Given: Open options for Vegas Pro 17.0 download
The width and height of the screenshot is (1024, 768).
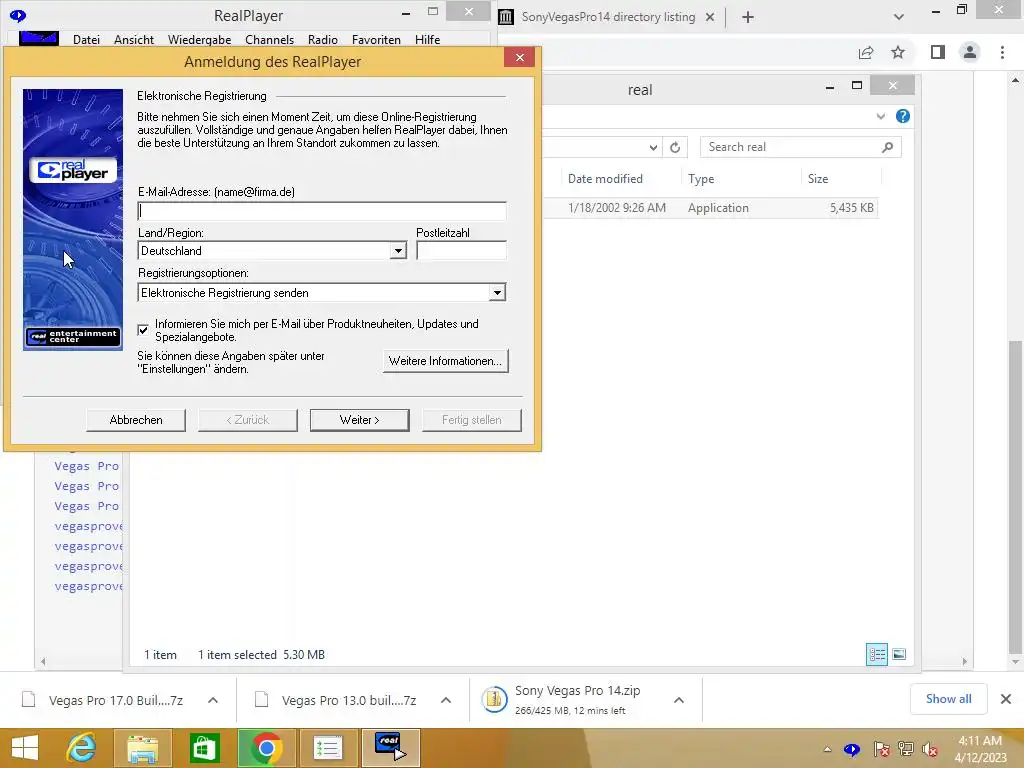Looking at the screenshot, I should click(213, 700).
